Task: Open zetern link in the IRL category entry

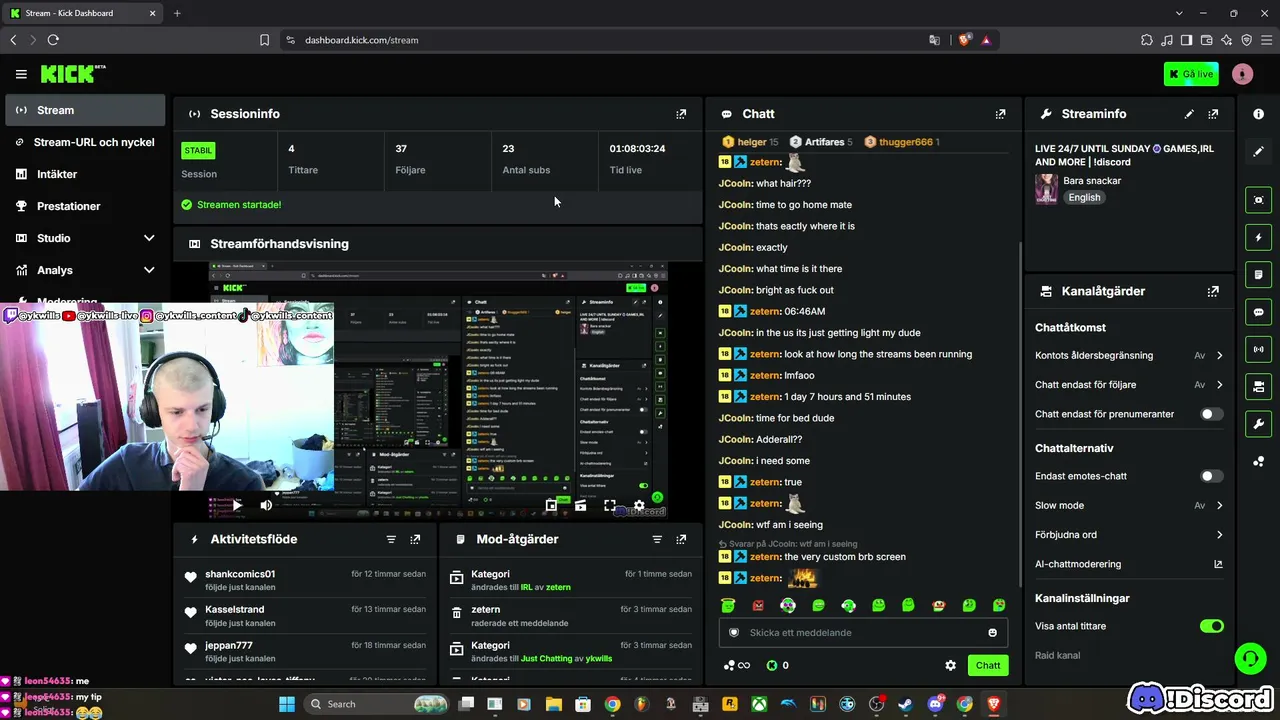Action: click(557, 588)
